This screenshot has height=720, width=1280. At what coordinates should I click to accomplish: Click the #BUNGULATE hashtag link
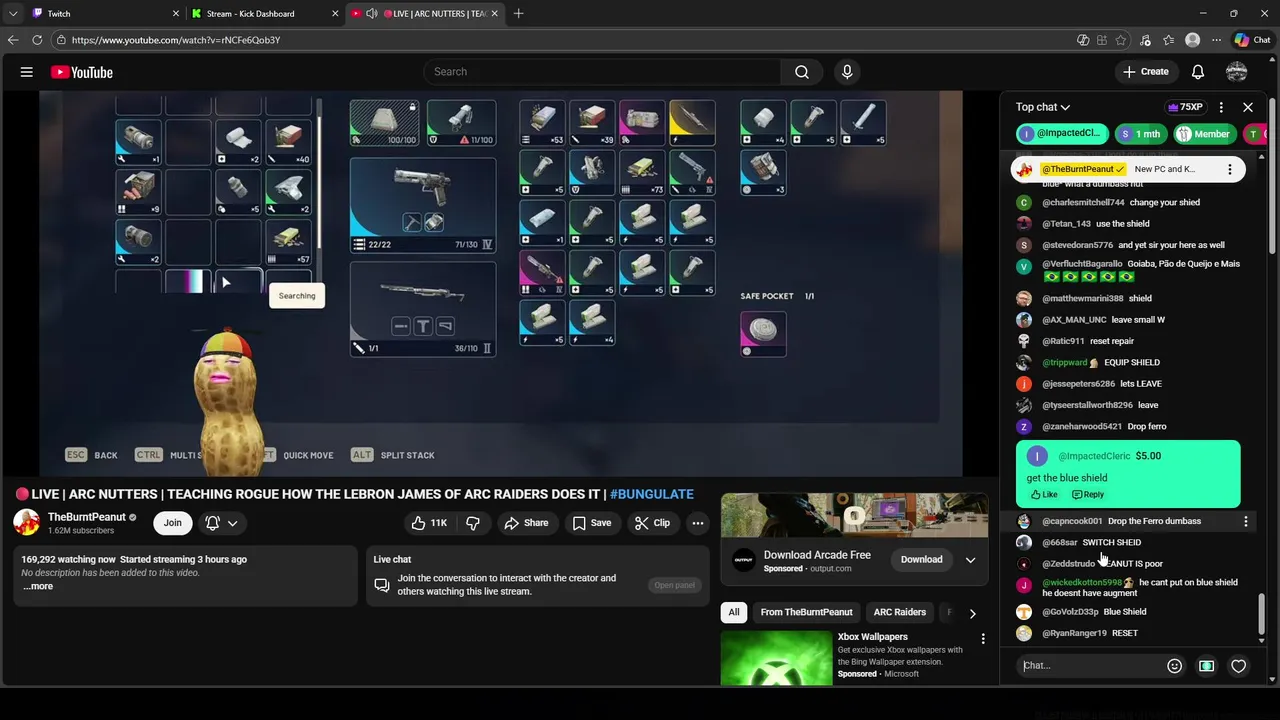[651, 494]
